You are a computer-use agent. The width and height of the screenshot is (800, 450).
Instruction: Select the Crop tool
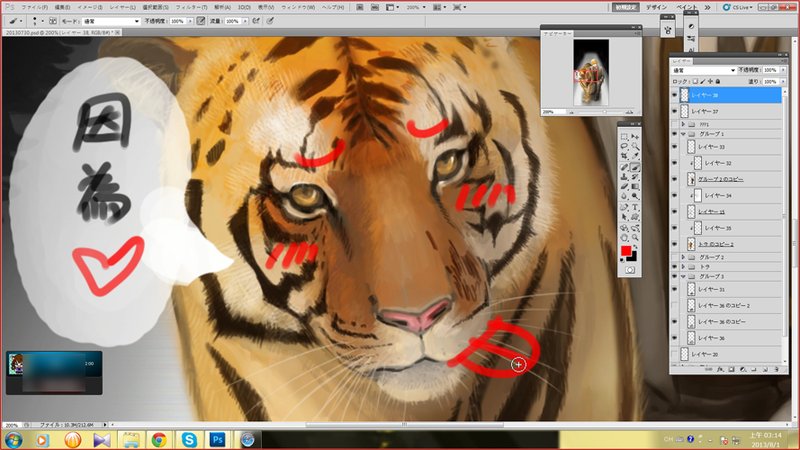(x=624, y=157)
